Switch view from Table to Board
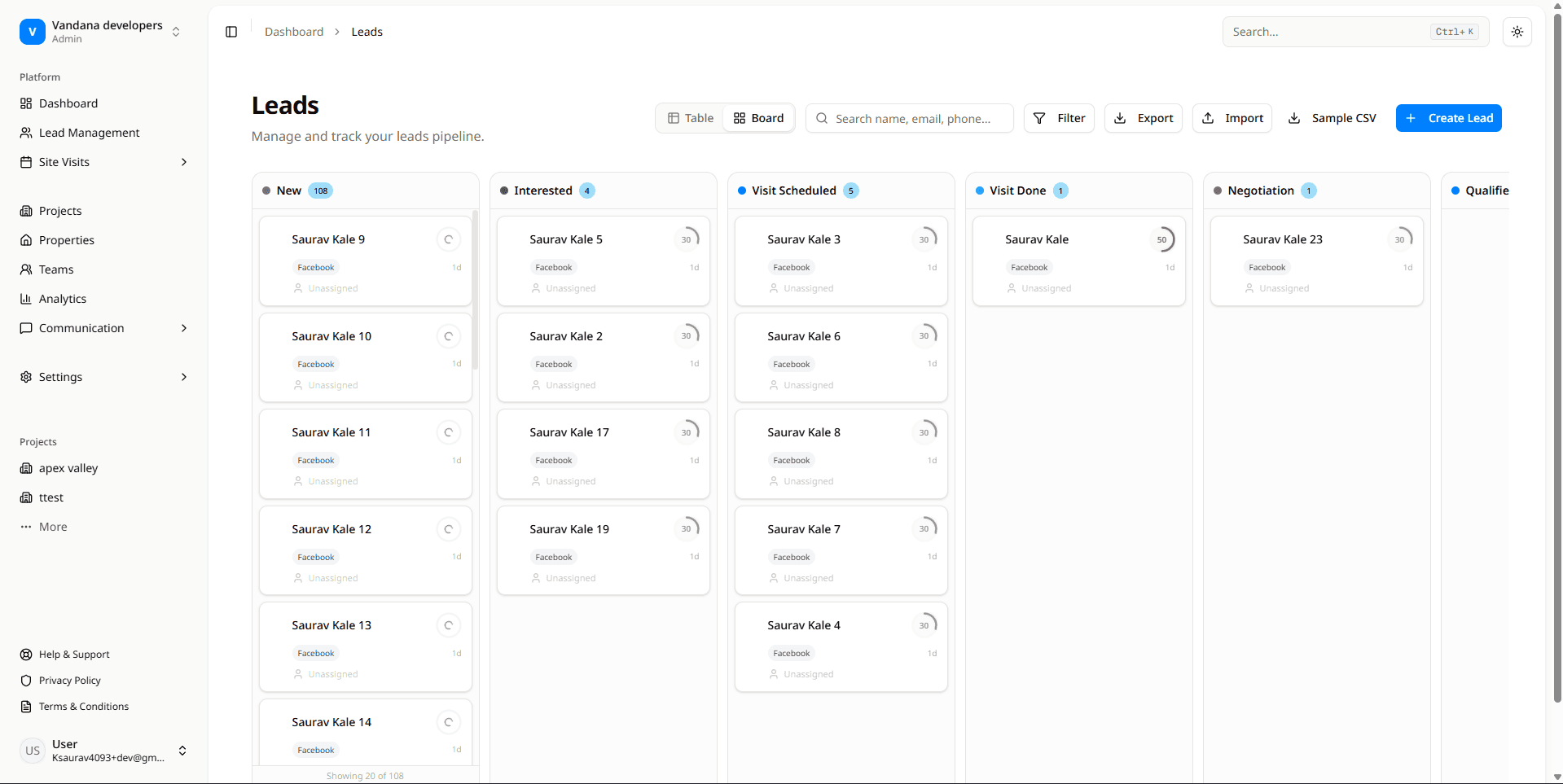Screen dimensions: 1563x784 tap(757, 118)
